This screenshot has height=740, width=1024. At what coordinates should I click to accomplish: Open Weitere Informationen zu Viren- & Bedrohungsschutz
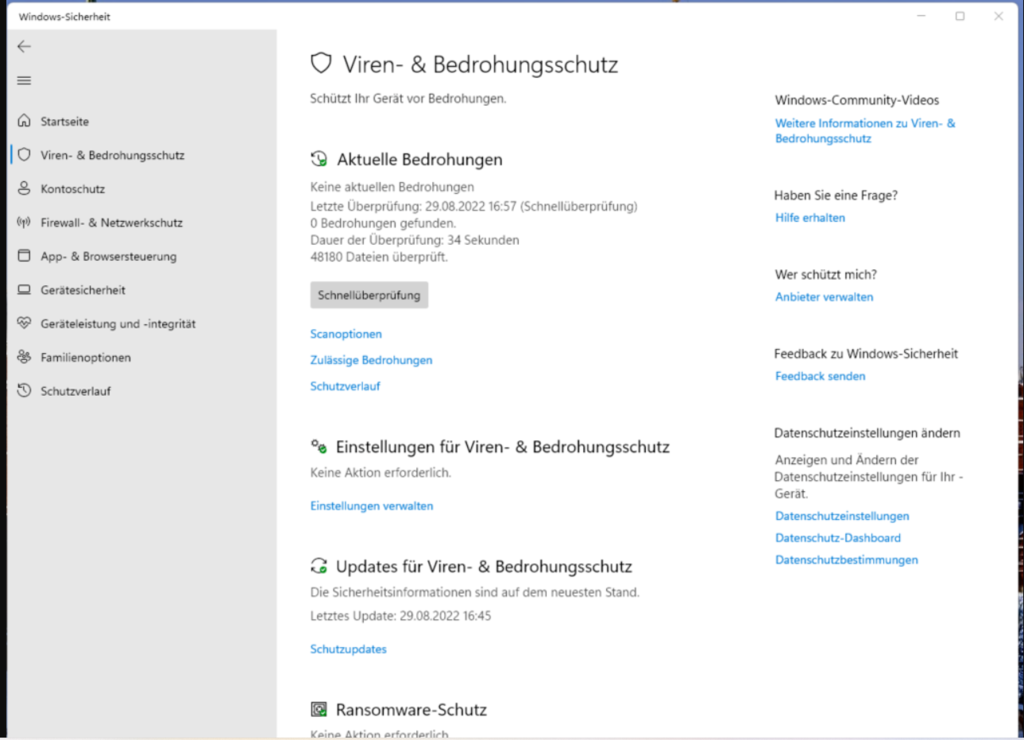click(x=865, y=131)
